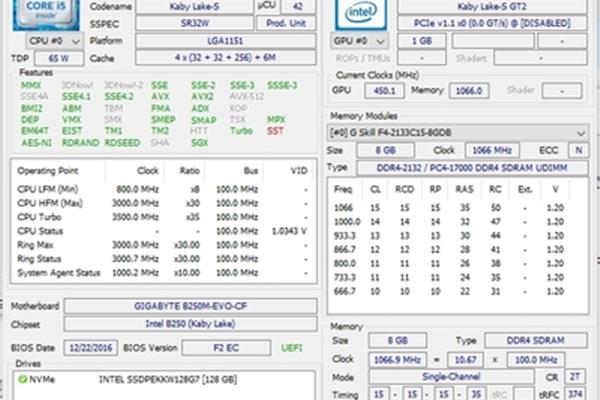Click the DDR4 SDRAM memory type field
This screenshot has height=400, width=600.
(536, 340)
